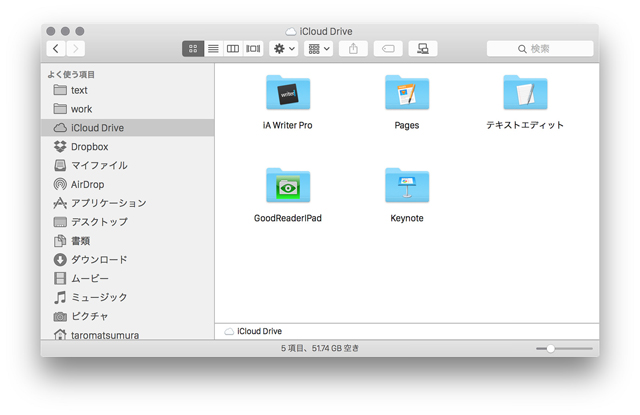This screenshot has height=415, width=640.
Task: Adjust the icon size slider
Action: tap(551, 348)
